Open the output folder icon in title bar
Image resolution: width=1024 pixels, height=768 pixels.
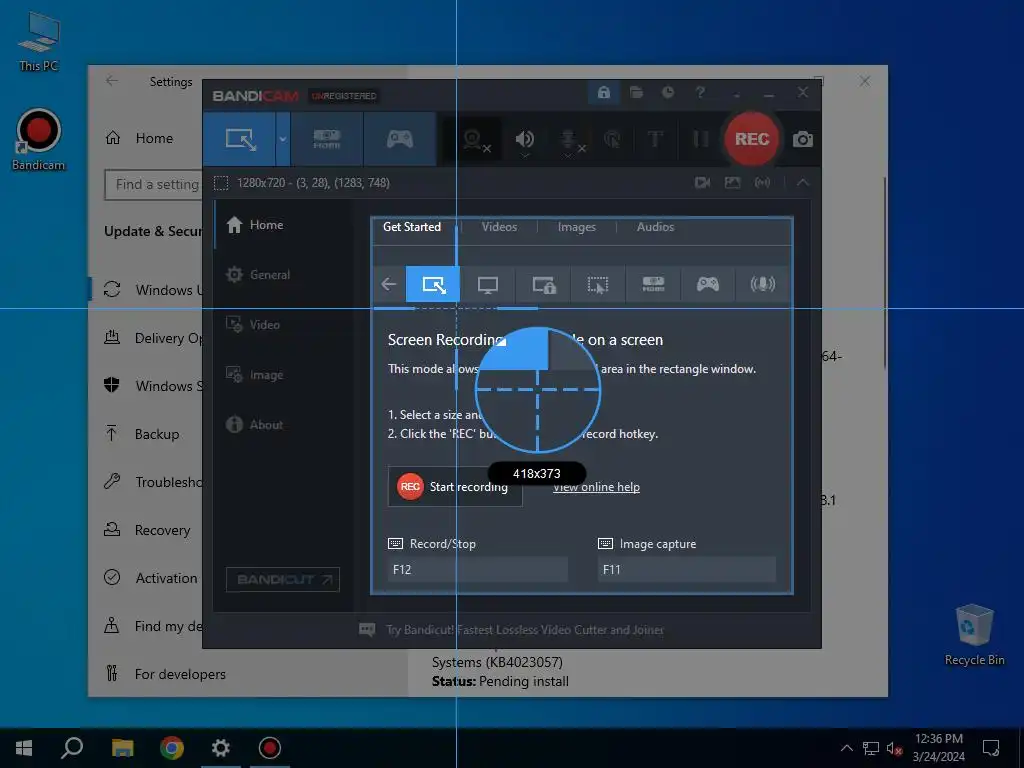(636, 93)
